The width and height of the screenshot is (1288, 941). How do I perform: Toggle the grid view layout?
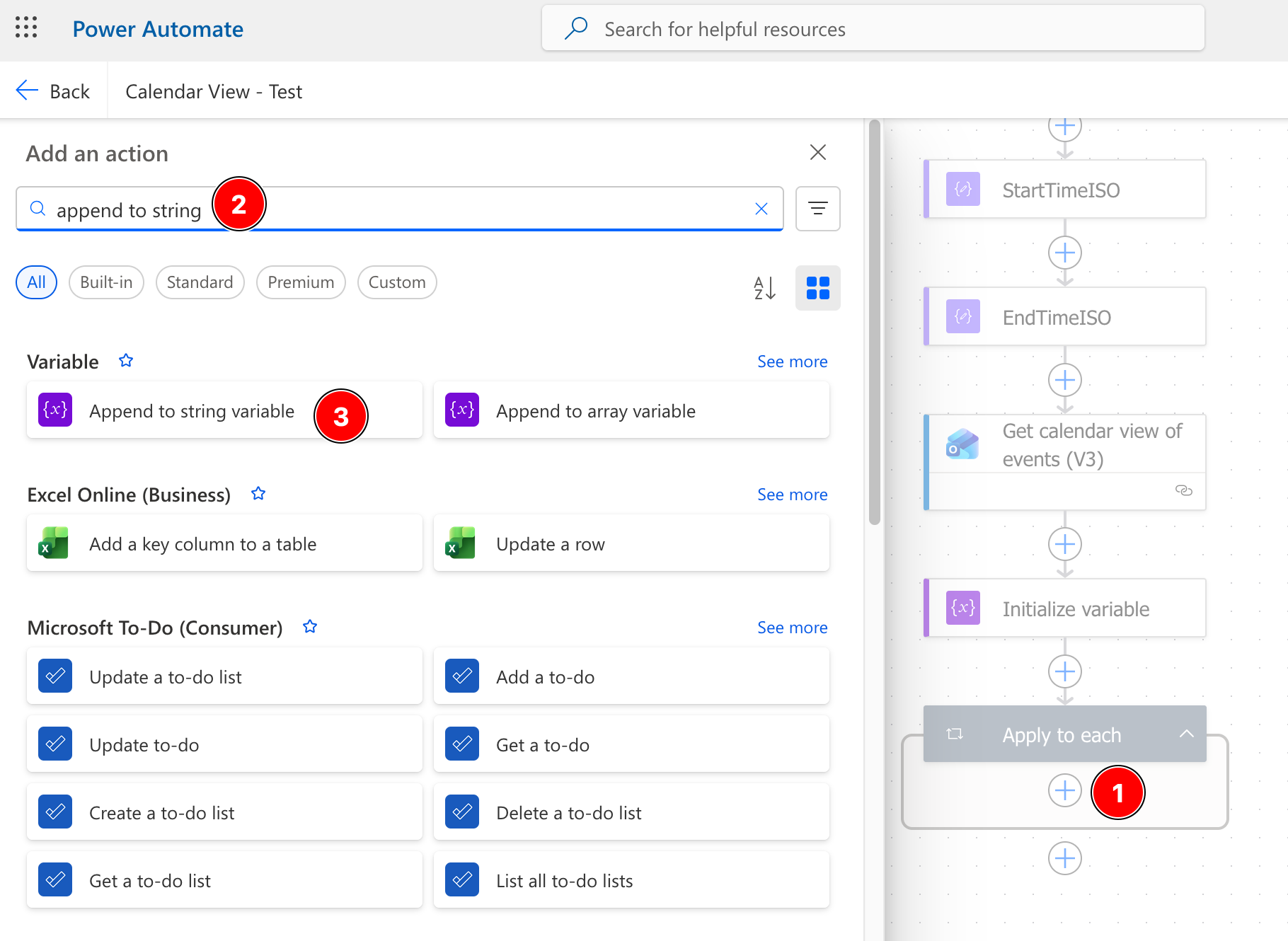coord(817,288)
